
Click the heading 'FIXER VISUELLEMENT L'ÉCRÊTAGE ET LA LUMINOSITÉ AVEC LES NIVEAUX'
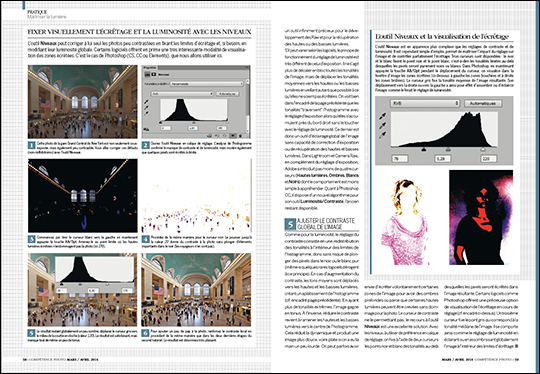tap(139, 32)
